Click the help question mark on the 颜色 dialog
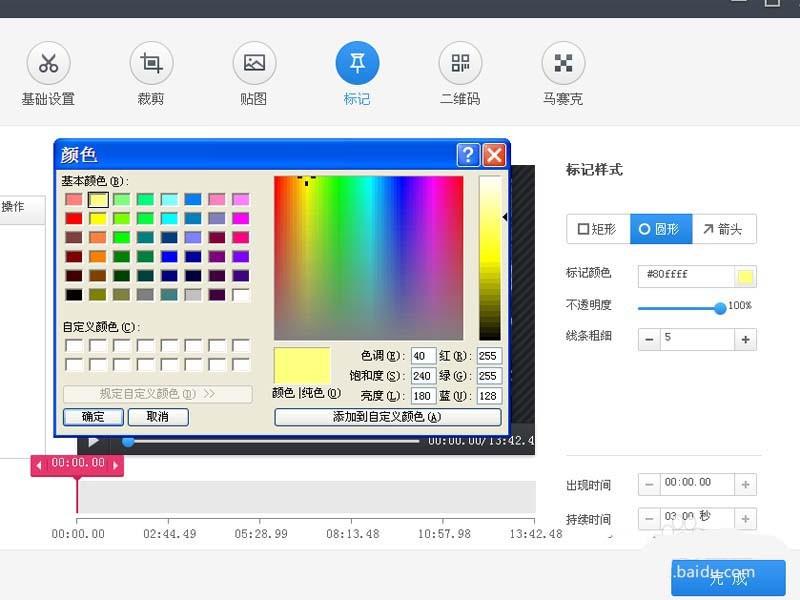The image size is (800, 600). tap(470, 155)
